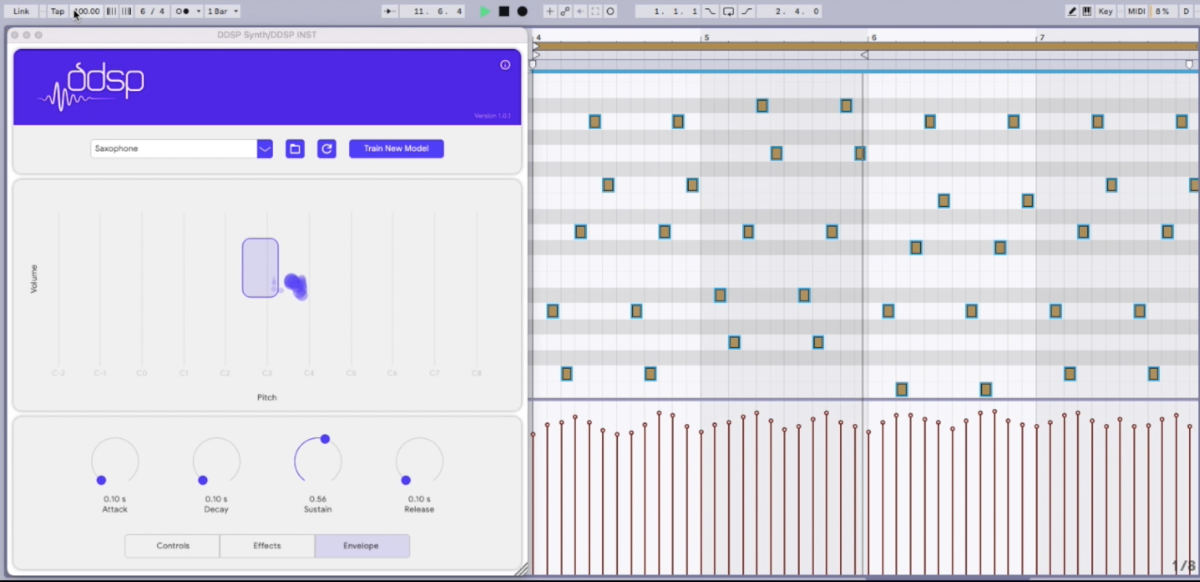The image size is (1200, 582).
Task: Click clip end marker near bar 6
Action: pos(864,55)
